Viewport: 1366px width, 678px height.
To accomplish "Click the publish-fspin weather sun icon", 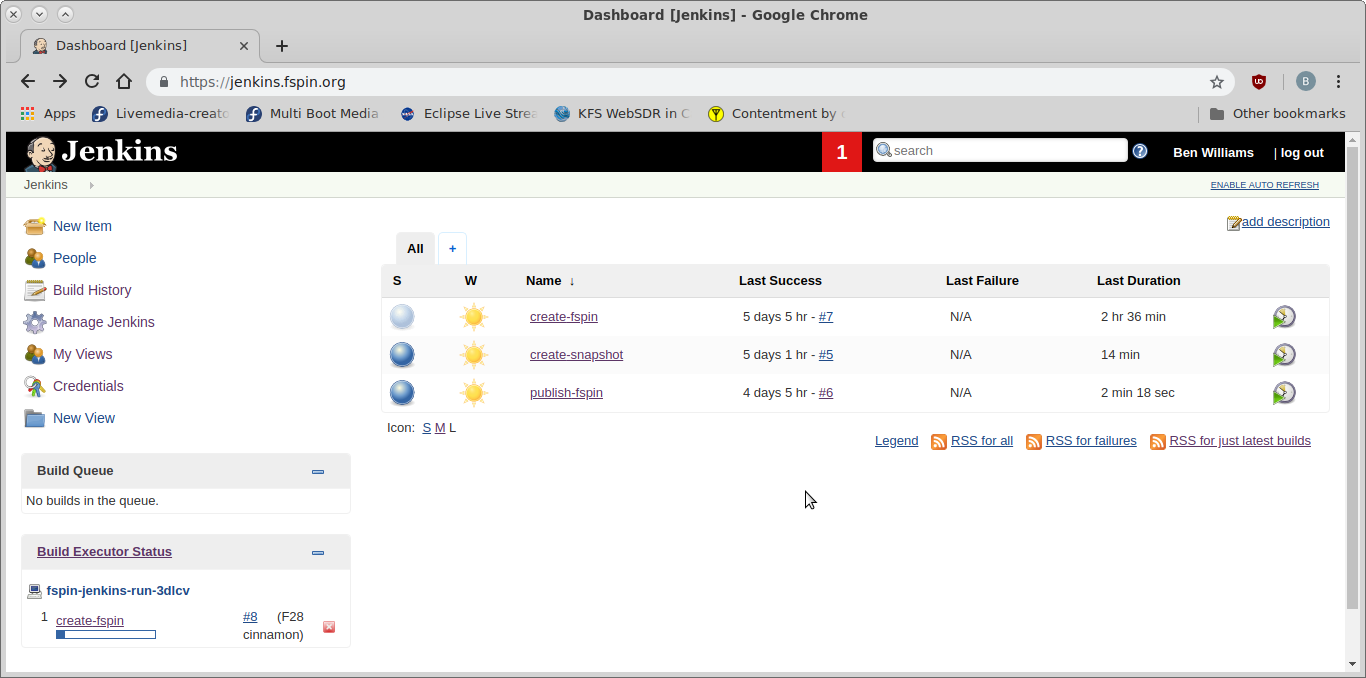I will (474, 393).
